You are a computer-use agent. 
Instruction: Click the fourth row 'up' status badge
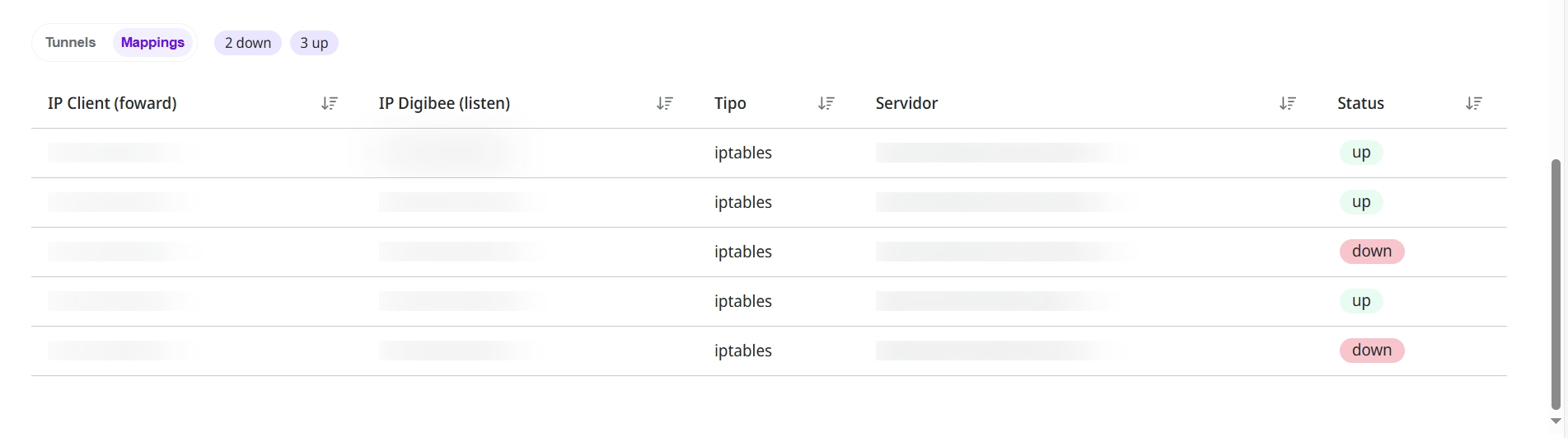tap(1361, 301)
